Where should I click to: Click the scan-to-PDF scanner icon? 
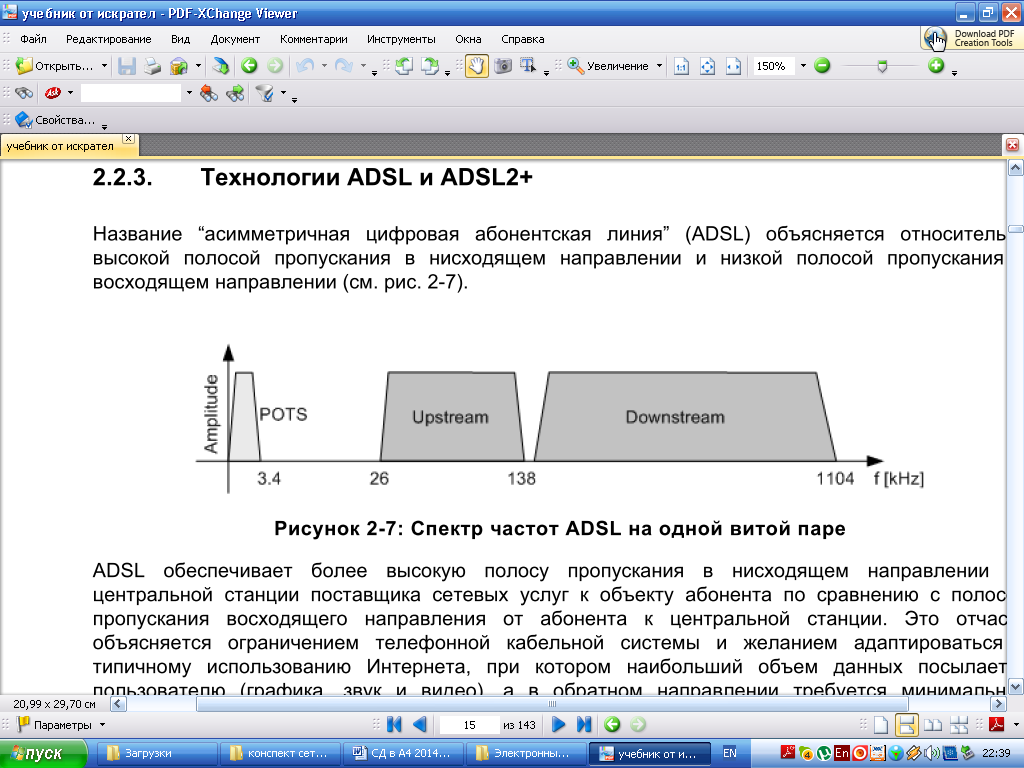221,66
